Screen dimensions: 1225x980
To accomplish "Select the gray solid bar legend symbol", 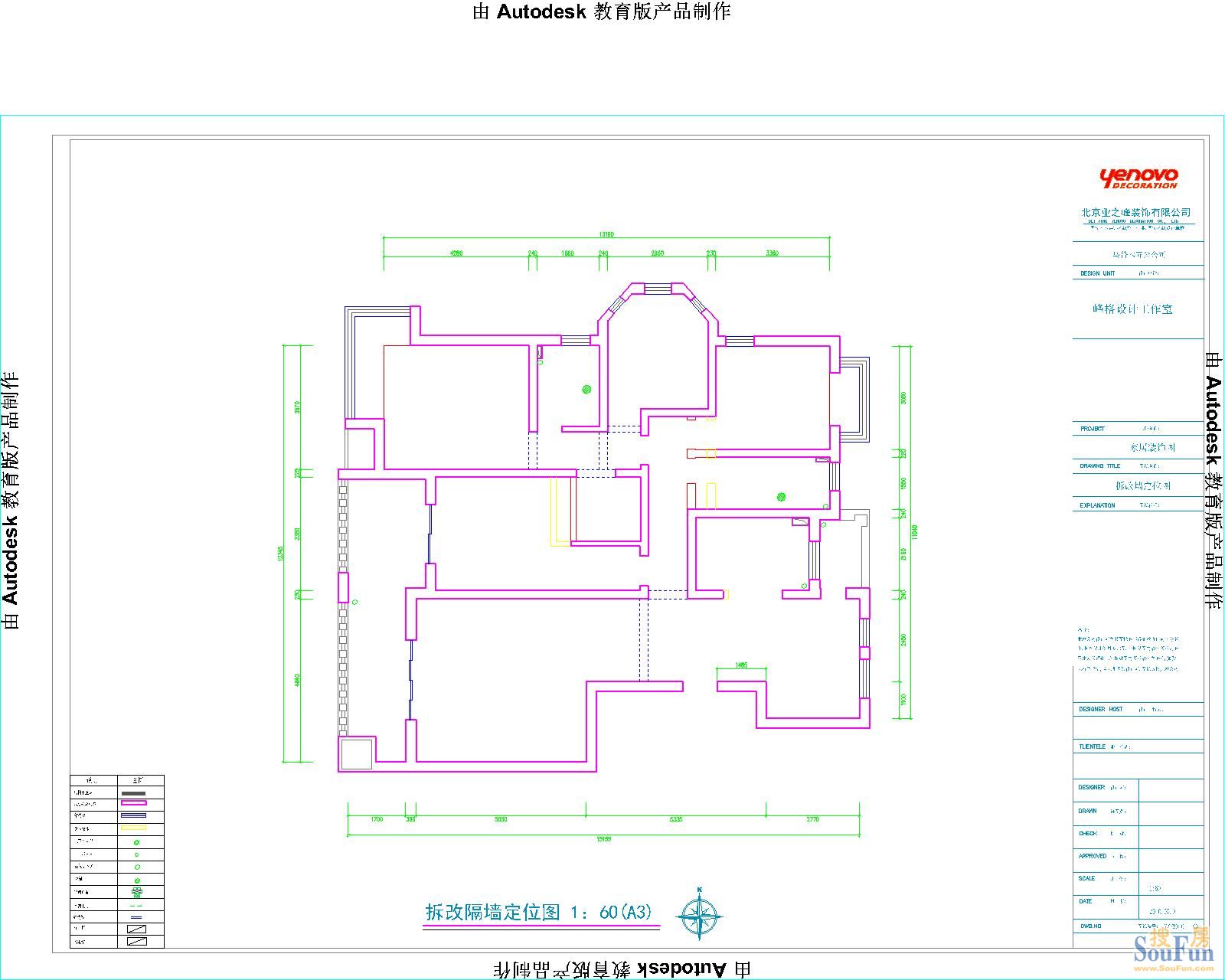I will 133,793.
